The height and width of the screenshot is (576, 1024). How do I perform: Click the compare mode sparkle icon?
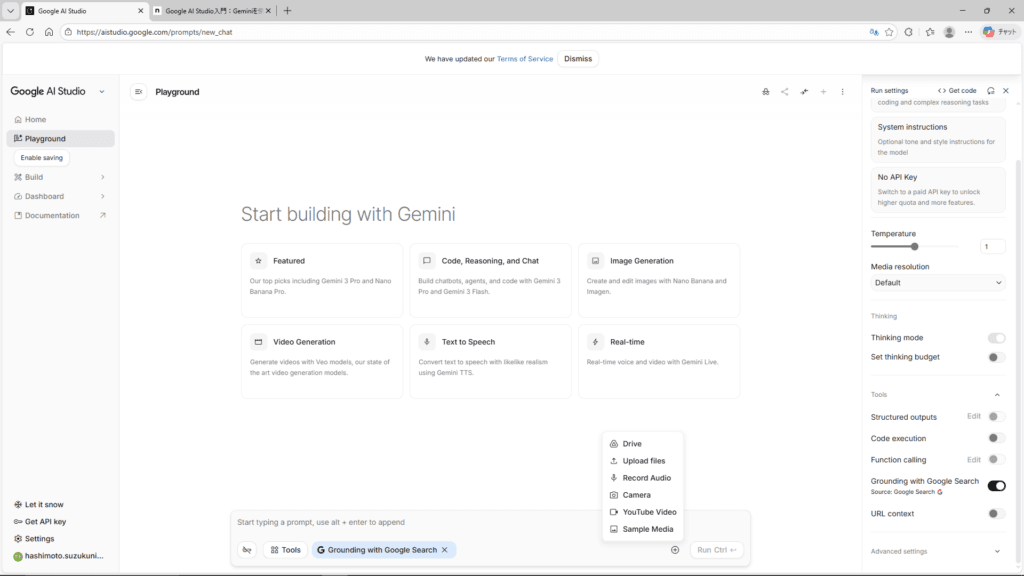pyautogui.click(x=804, y=92)
